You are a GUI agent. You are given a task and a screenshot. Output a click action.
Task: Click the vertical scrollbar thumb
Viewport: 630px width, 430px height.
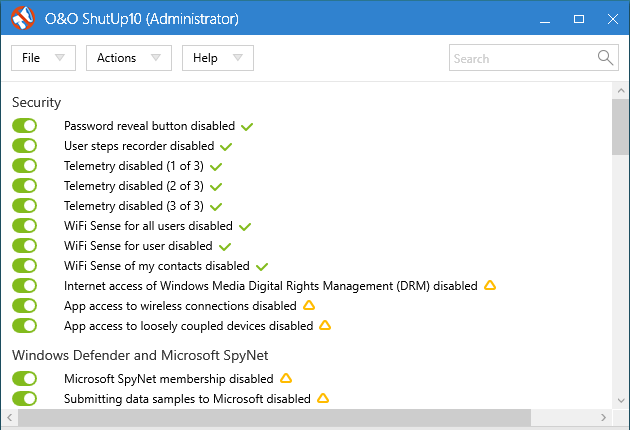point(621,127)
